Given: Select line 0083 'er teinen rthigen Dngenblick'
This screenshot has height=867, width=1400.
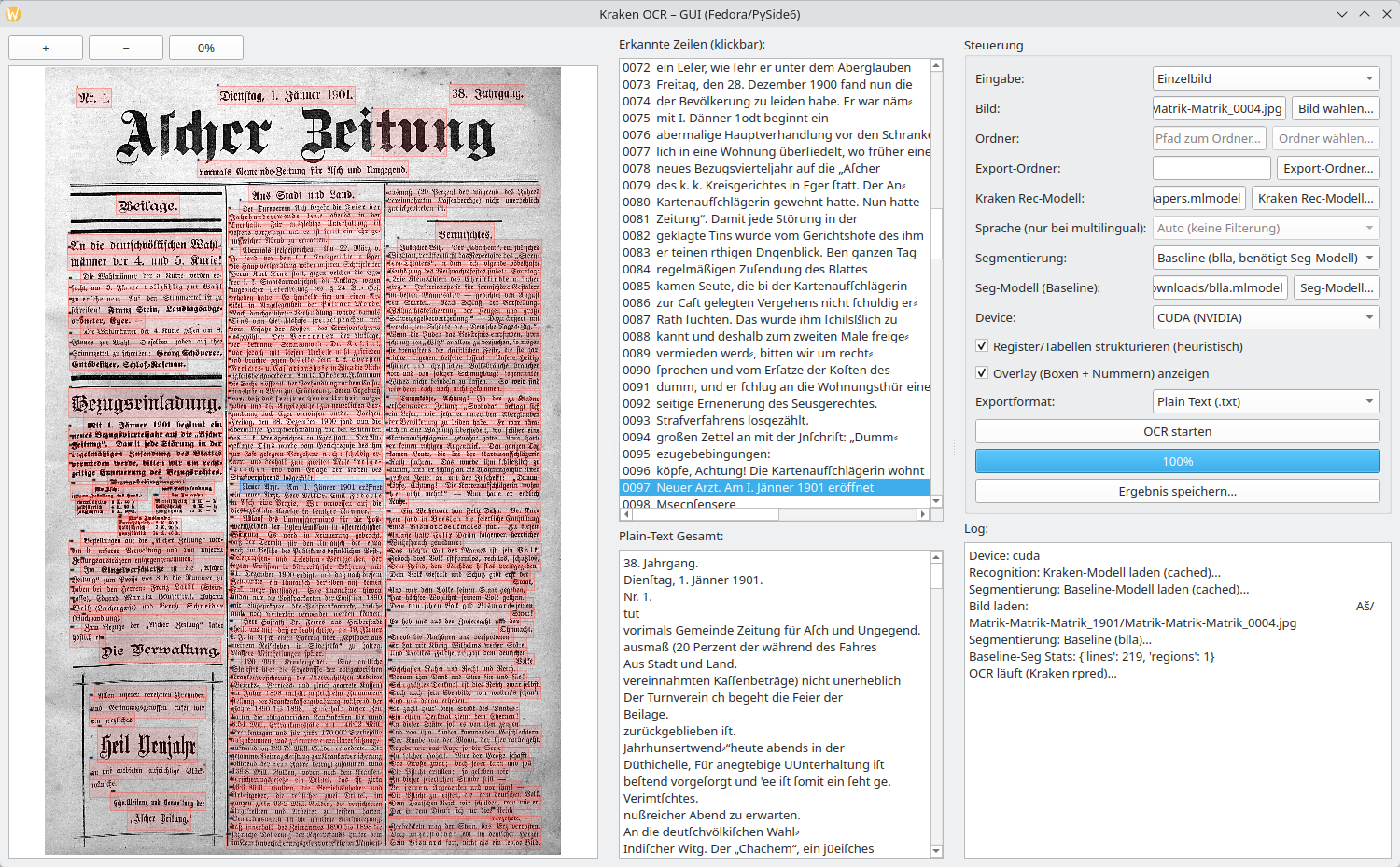Looking at the screenshot, I should (775, 252).
